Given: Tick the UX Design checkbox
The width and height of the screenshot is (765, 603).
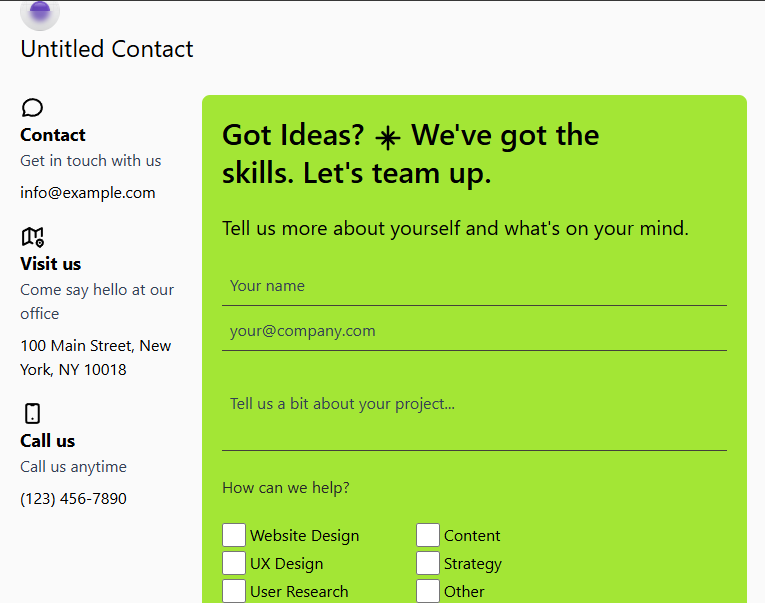Looking at the screenshot, I should point(234,563).
